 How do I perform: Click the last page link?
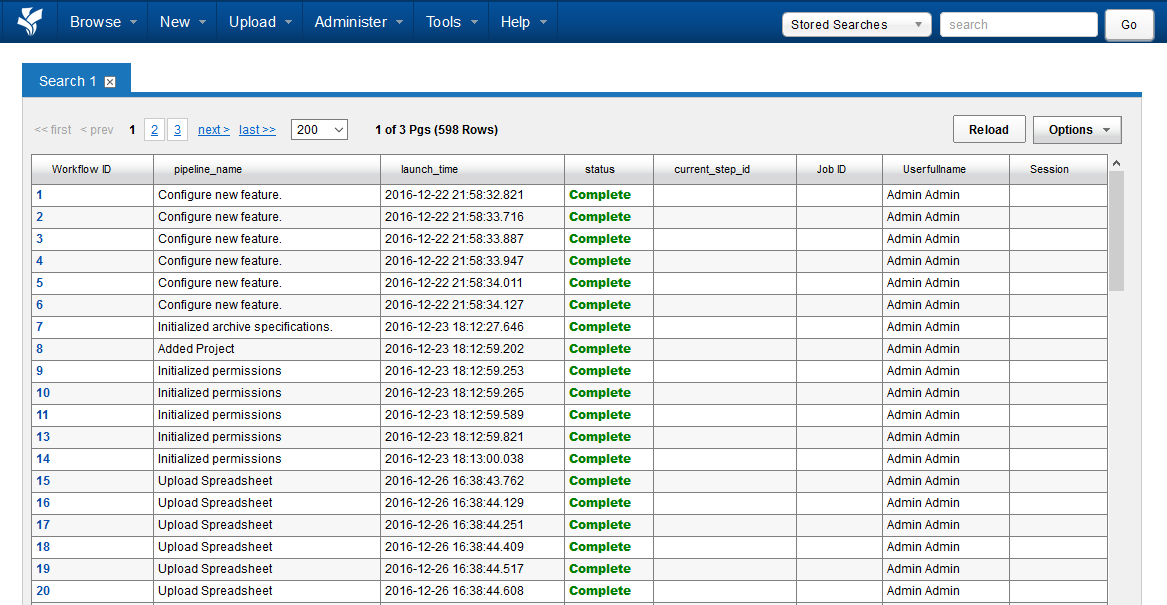[x=257, y=130]
